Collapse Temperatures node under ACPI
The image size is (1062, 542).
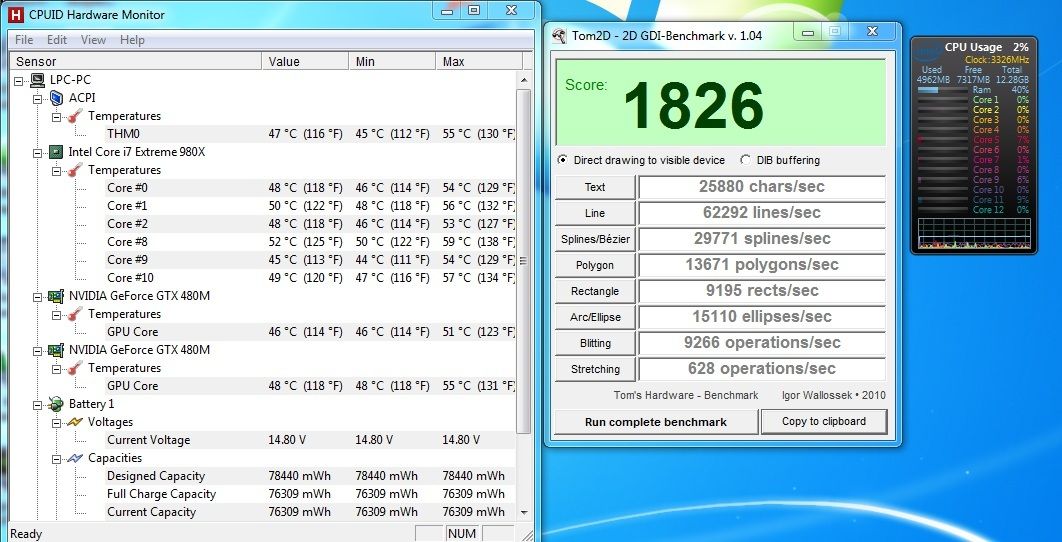coord(57,116)
